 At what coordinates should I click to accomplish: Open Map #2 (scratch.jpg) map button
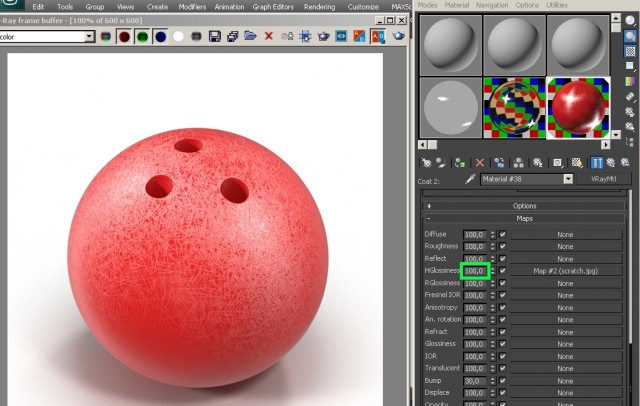tap(565, 271)
